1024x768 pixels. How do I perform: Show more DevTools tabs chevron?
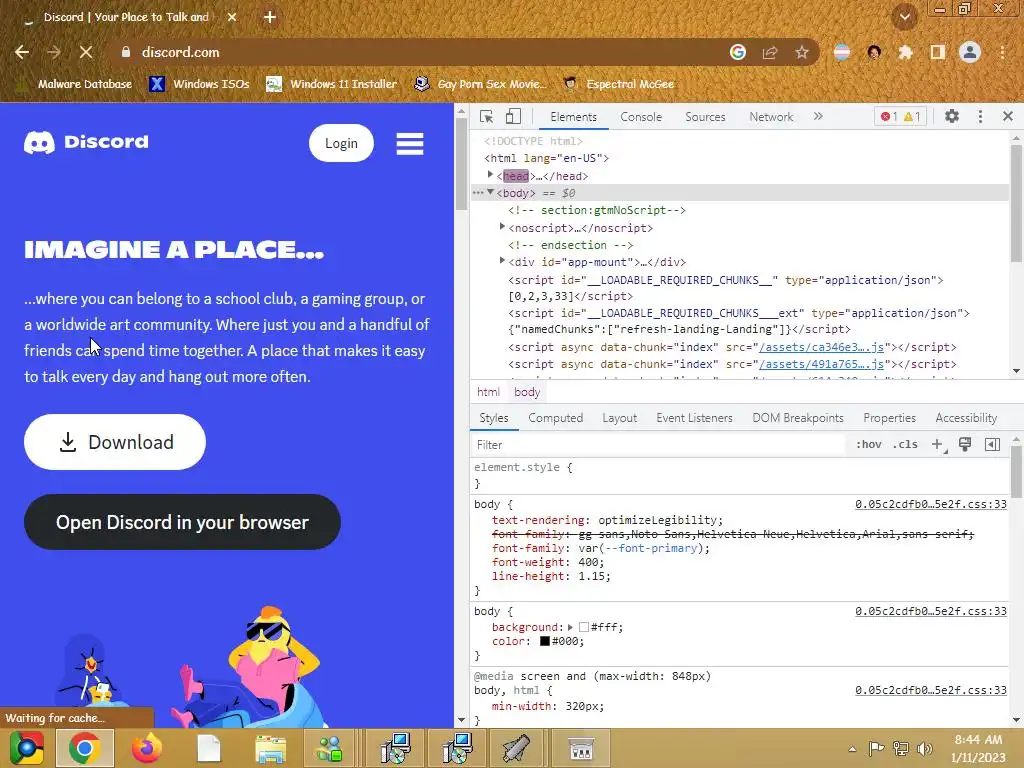(x=818, y=116)
